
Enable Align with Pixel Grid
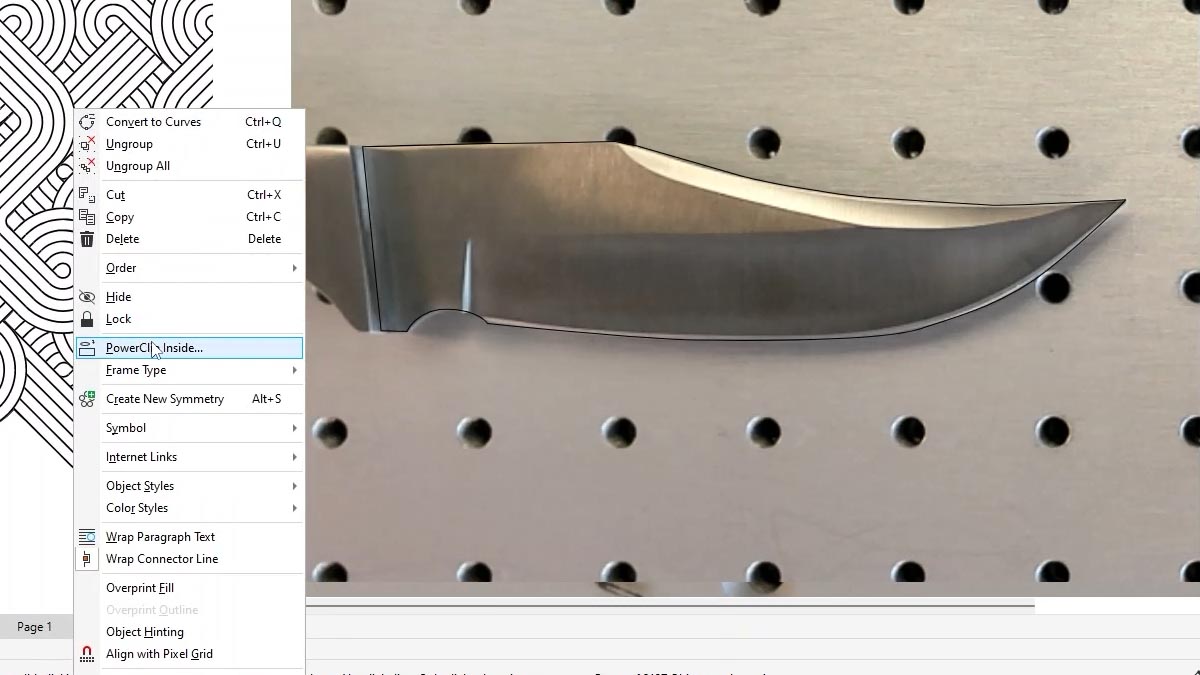(160, 653)
